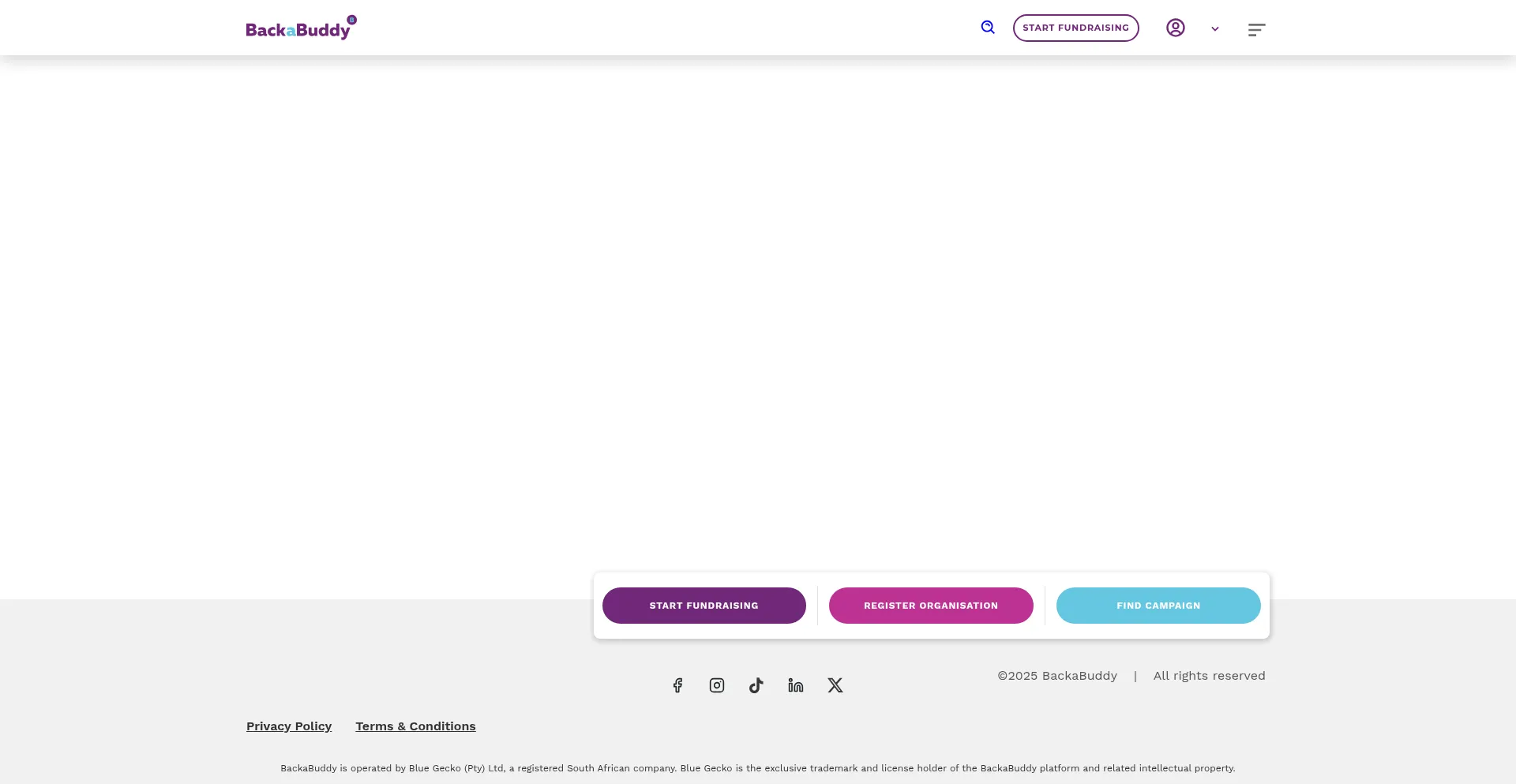Open the Privacy Policy link
Image resolution: width=1516 pixels, height=784 pixels.
(289, 726)
